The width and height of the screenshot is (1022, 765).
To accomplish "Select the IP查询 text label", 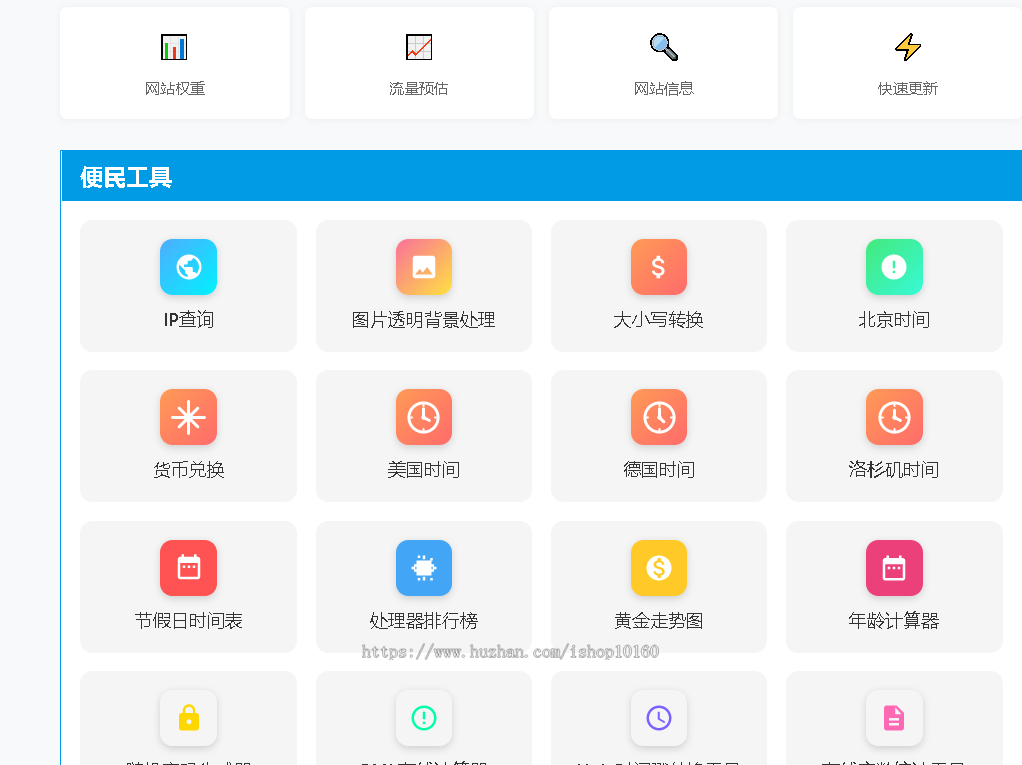I will [x=188, y=319].
